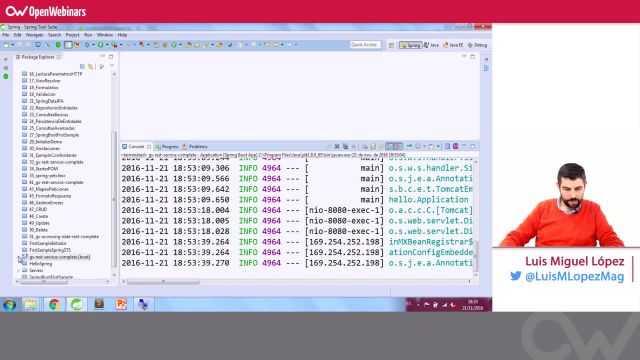Open the Package Explorer view menu arrow
640x360 pixels.
click(x=112, y=66)
